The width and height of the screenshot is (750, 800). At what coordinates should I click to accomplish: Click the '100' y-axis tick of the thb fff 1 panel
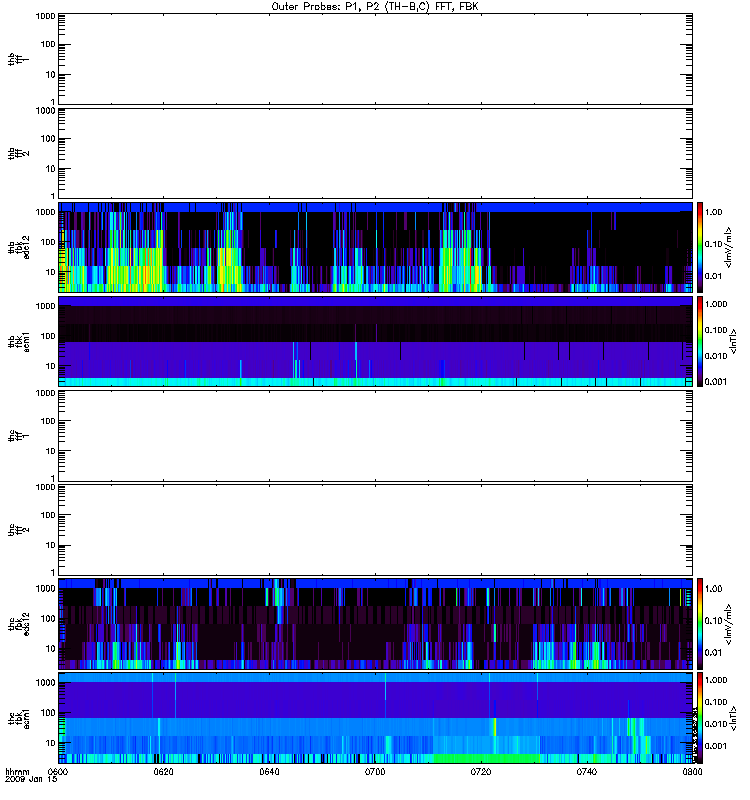pos(48,45)
